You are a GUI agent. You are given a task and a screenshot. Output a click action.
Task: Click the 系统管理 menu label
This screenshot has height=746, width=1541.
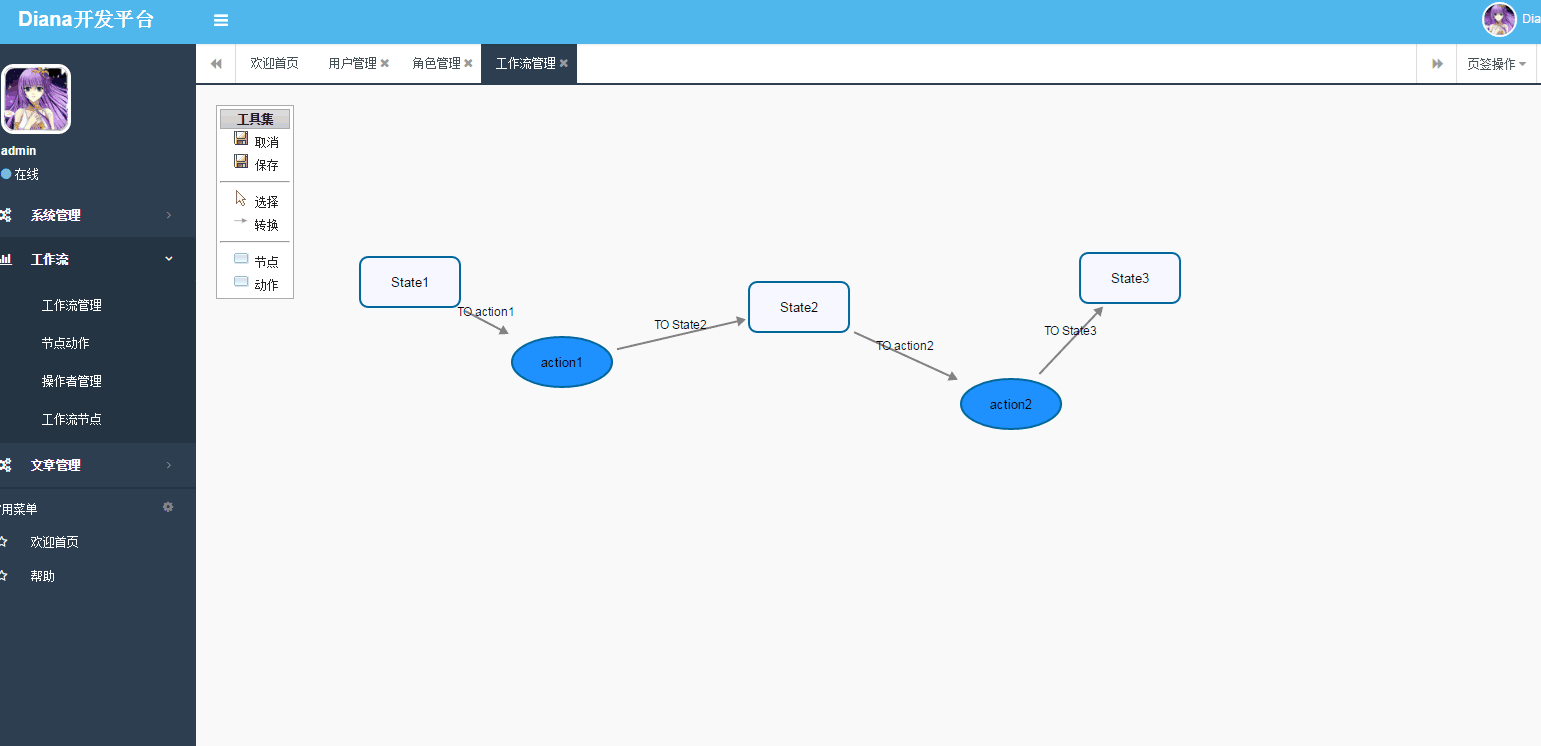coord(56,215)
